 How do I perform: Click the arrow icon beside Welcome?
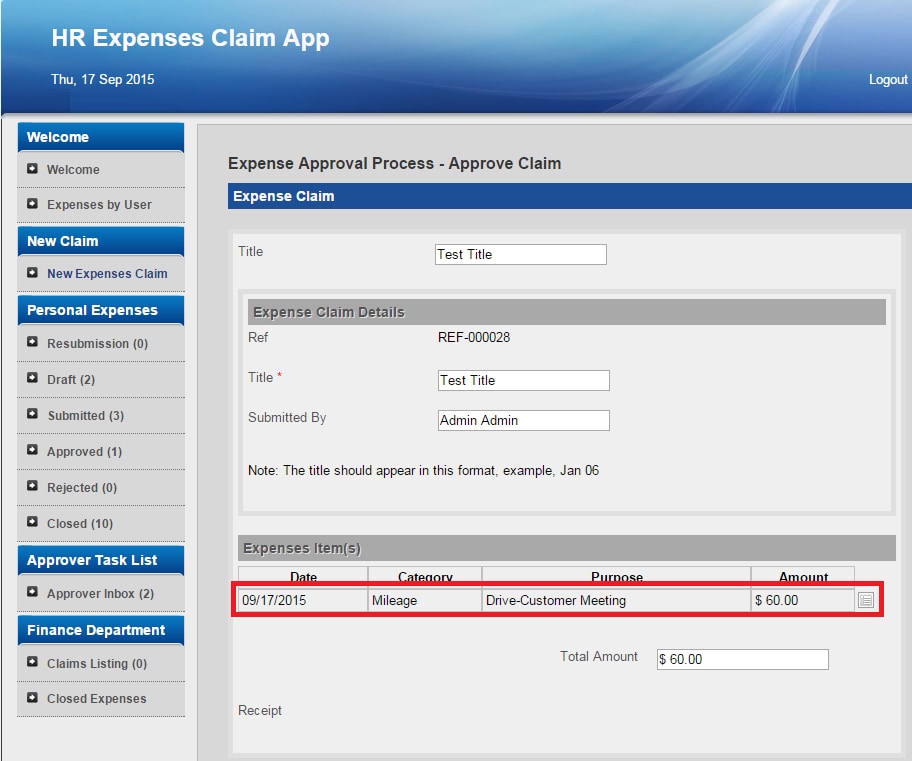tap(33, 169)
